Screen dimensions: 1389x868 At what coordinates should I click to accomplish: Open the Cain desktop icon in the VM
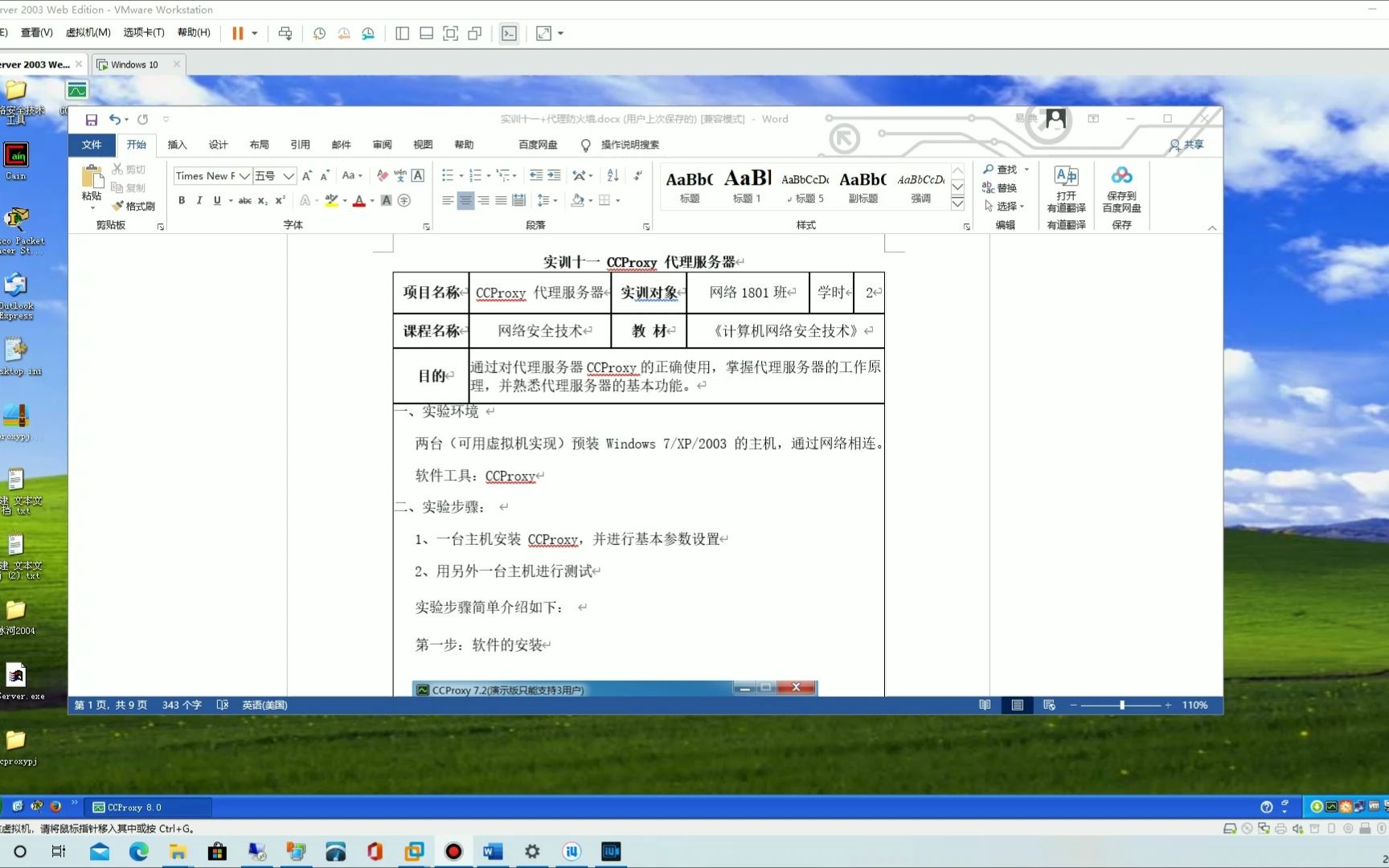tap(16, 161)
